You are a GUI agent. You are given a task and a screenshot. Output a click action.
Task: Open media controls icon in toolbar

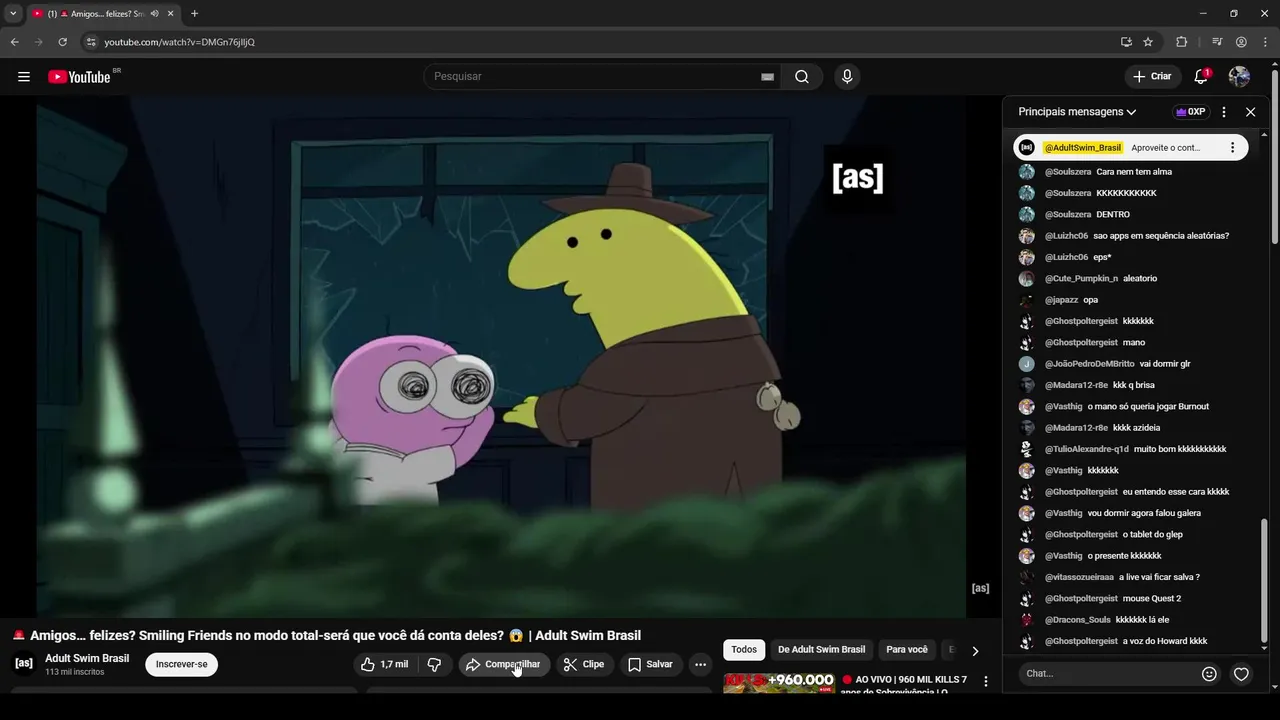tap(1217, 42)
